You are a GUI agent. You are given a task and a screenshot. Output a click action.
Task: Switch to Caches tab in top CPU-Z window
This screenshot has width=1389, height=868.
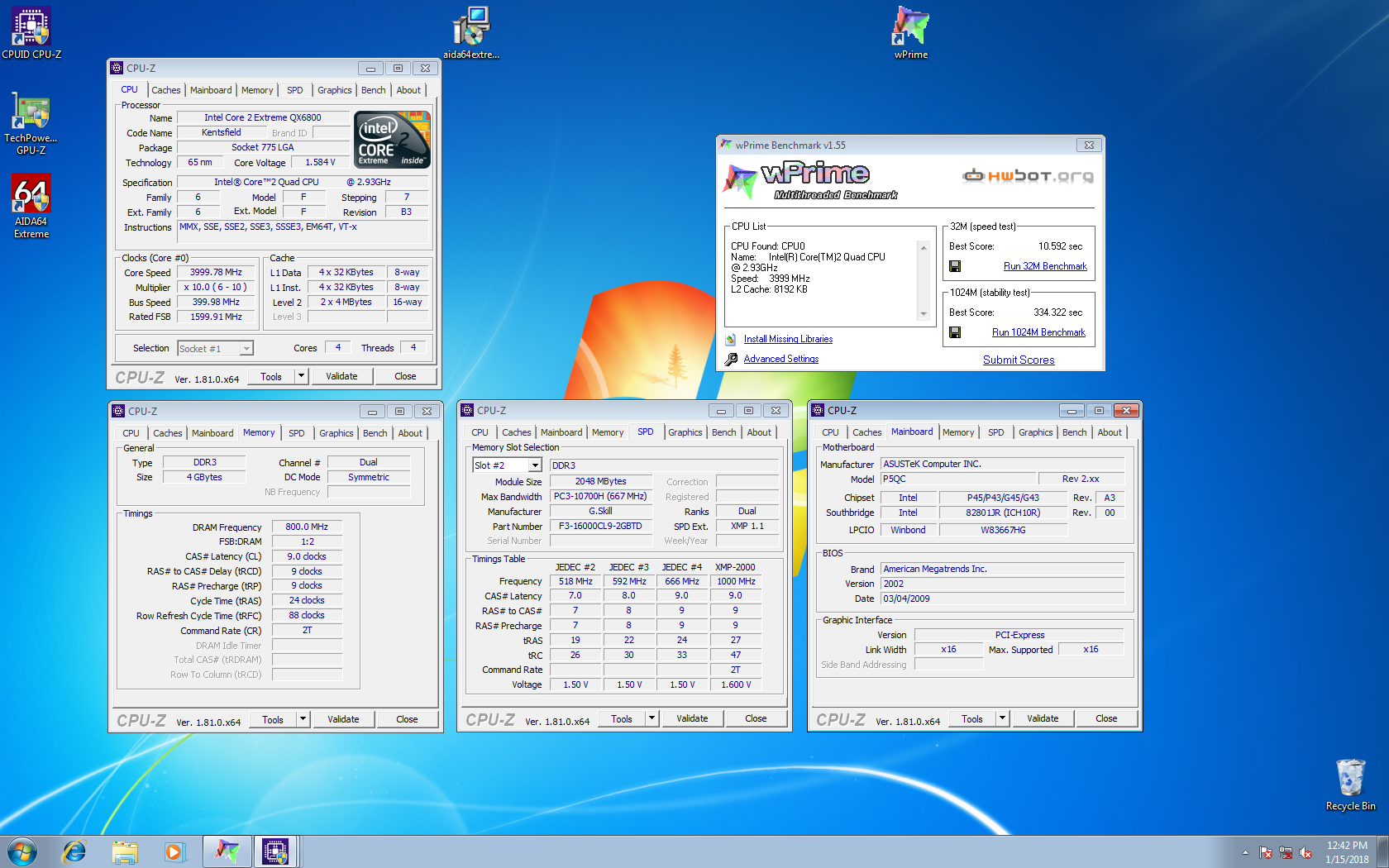166,90
